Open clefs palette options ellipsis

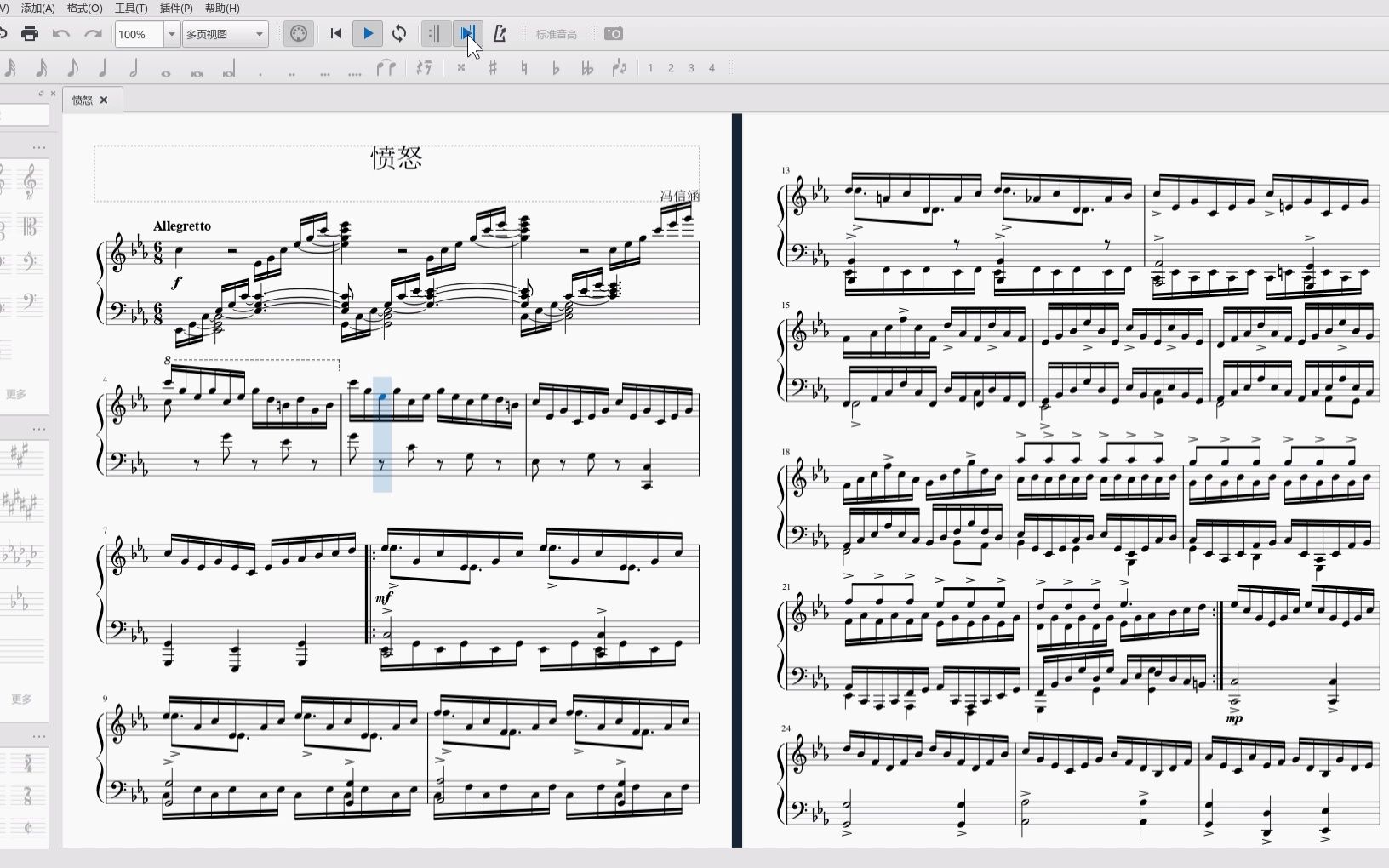[39, 147]
